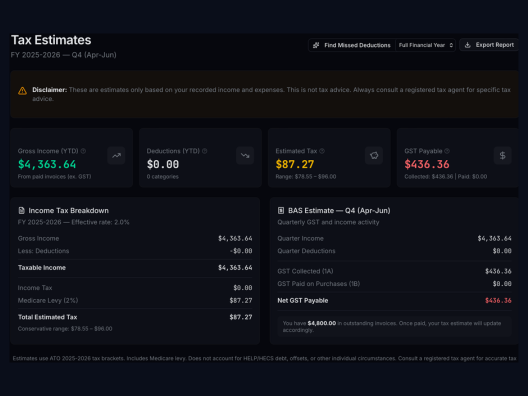Click the red $436.36 in Net GST Payable row

[x=498, y=301]
